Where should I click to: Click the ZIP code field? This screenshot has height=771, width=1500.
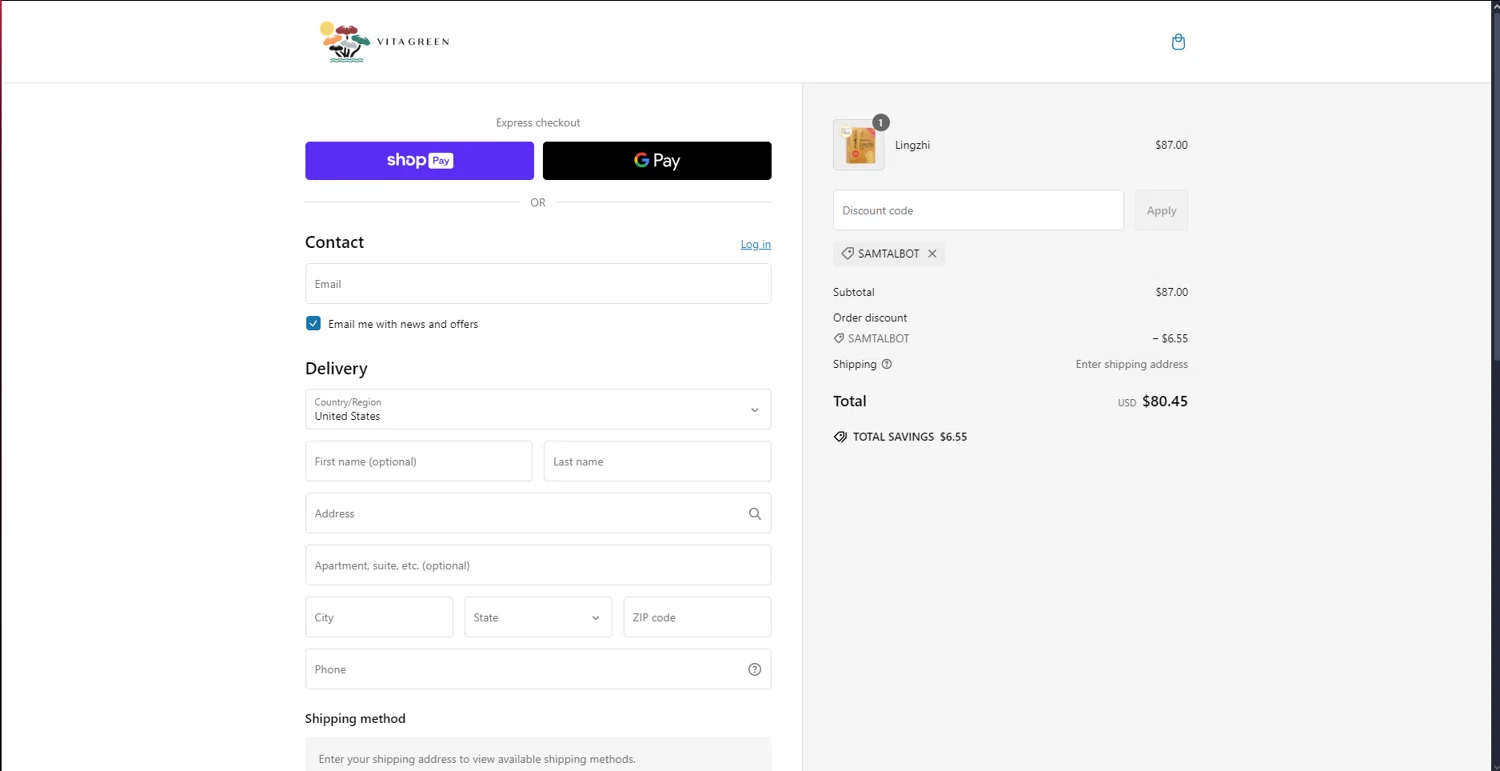click(x=697, y=618)
